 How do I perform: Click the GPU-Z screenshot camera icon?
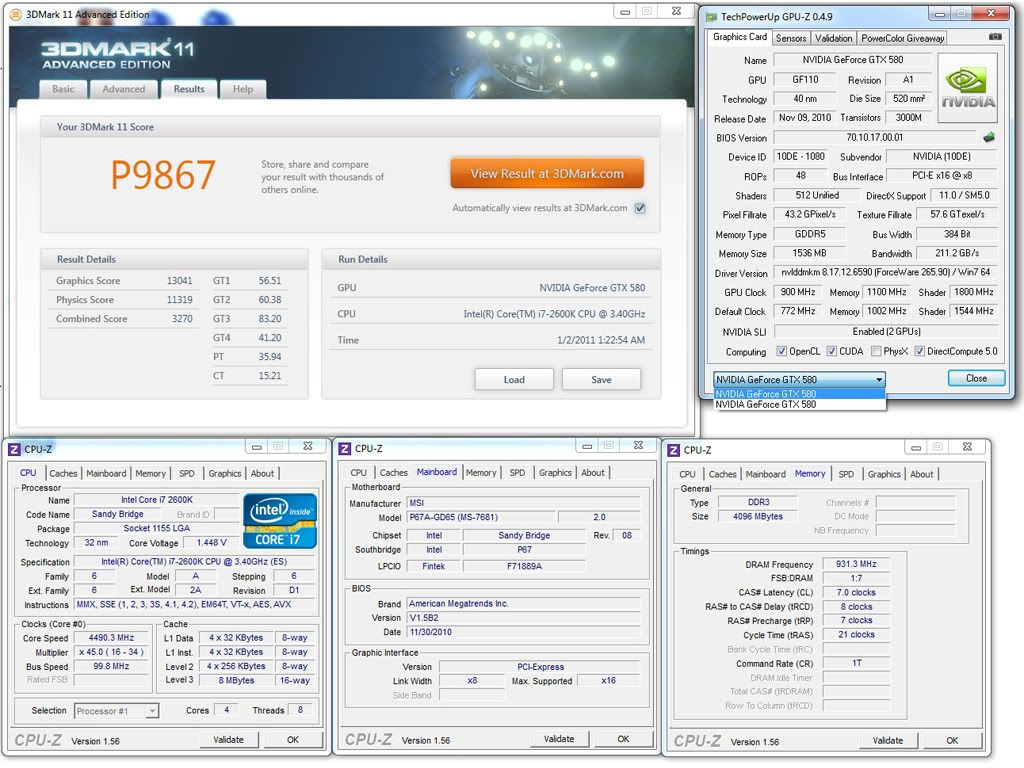tap(995, 37)
